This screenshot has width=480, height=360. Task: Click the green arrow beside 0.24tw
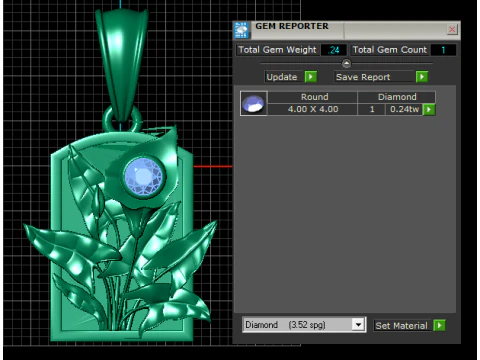(x=429, y=109)
